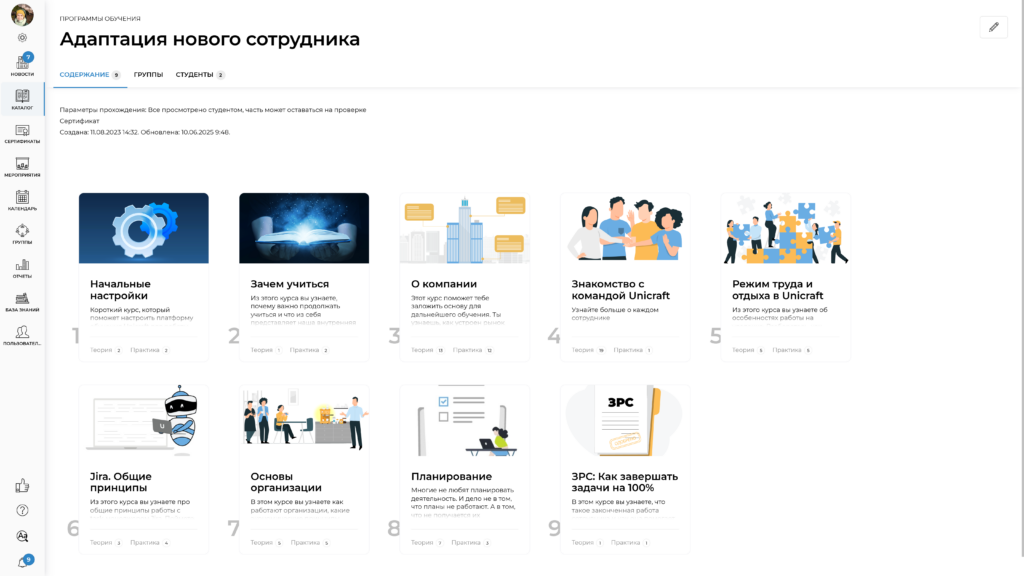The height and width of the screenshot is (576, 1024).
Task: Click Режим труда и отдыха title
Action: (x=777, y=289)
